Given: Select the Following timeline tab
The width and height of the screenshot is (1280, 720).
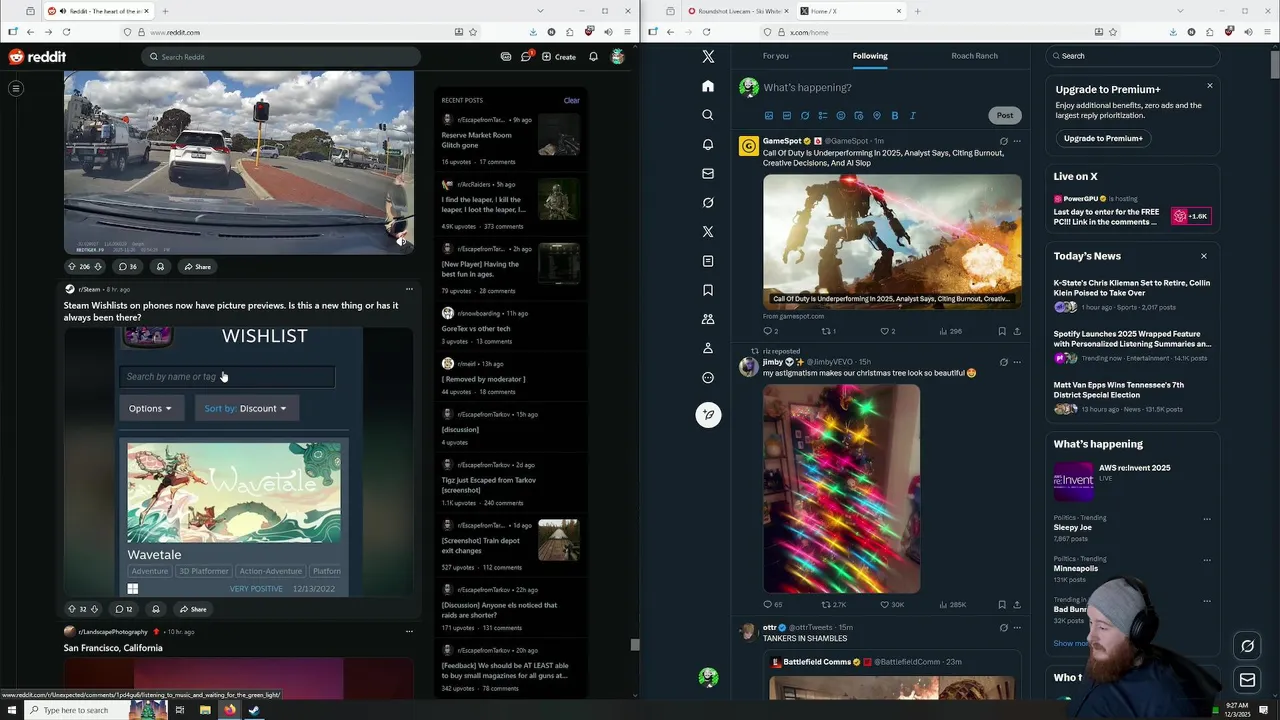Looking at the screenshot, I should point(870,56).
